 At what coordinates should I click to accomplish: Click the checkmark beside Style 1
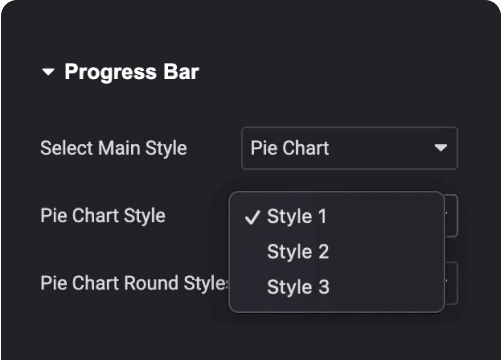(252, 217)
